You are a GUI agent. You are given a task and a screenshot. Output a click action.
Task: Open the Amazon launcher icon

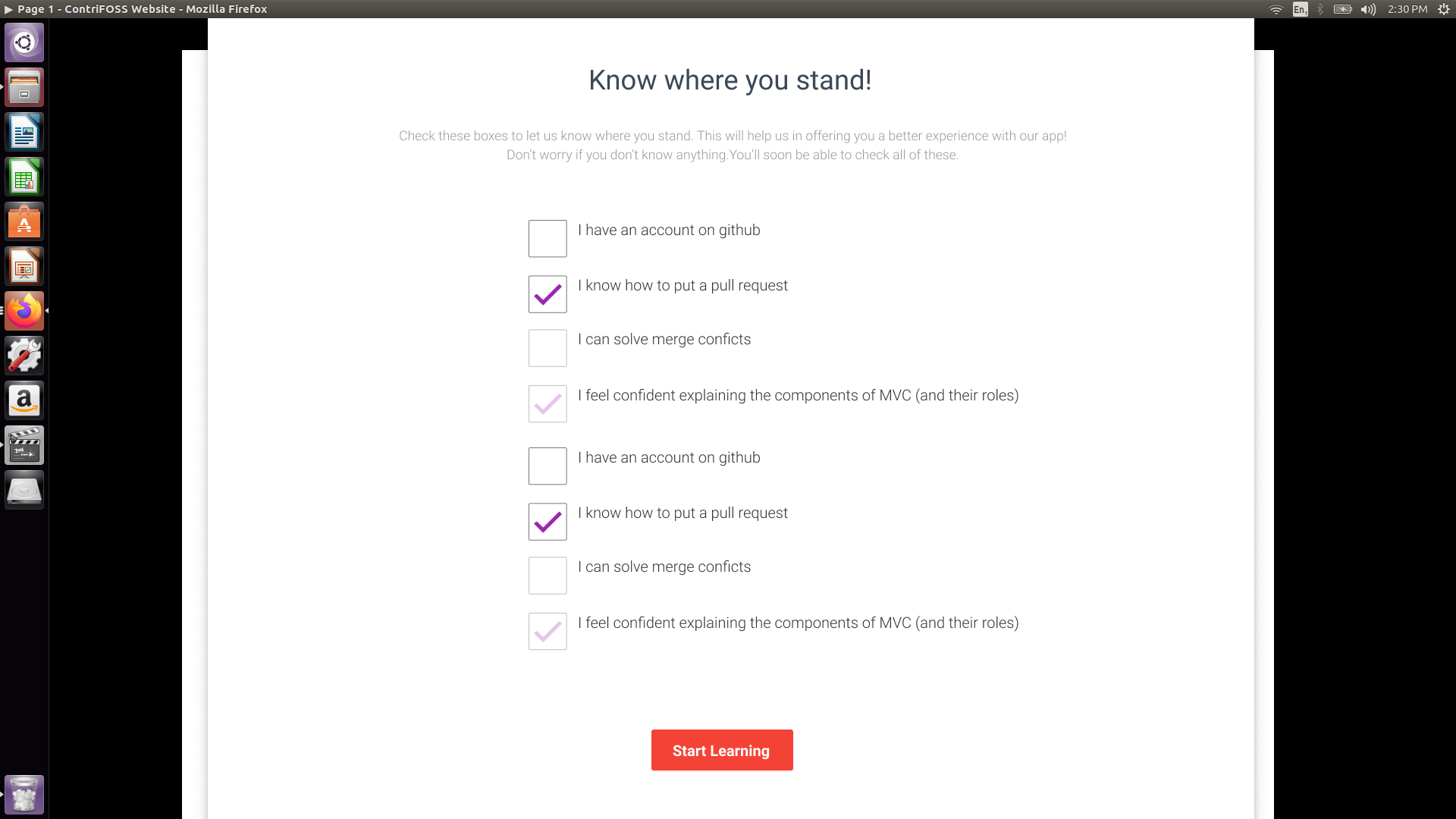click(x=24, y=400)
